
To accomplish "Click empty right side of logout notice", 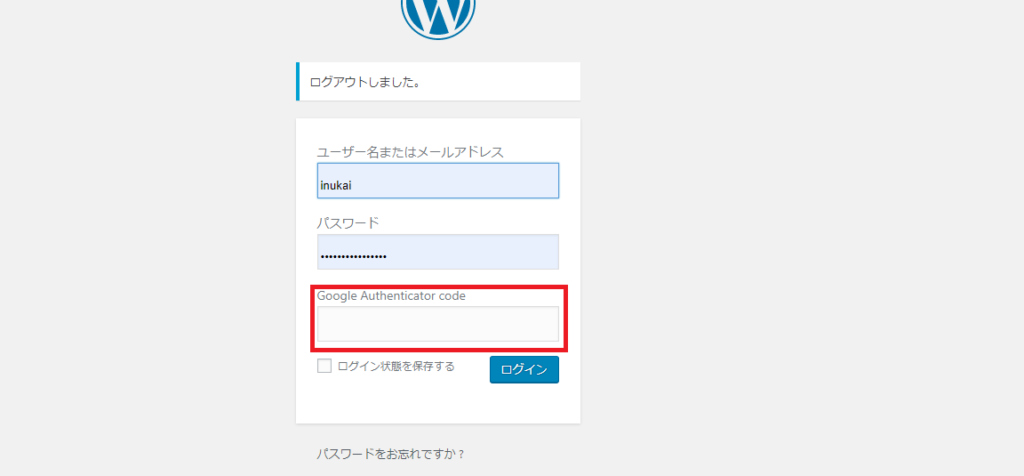I will pyautogui.click(x=520, y=82).
